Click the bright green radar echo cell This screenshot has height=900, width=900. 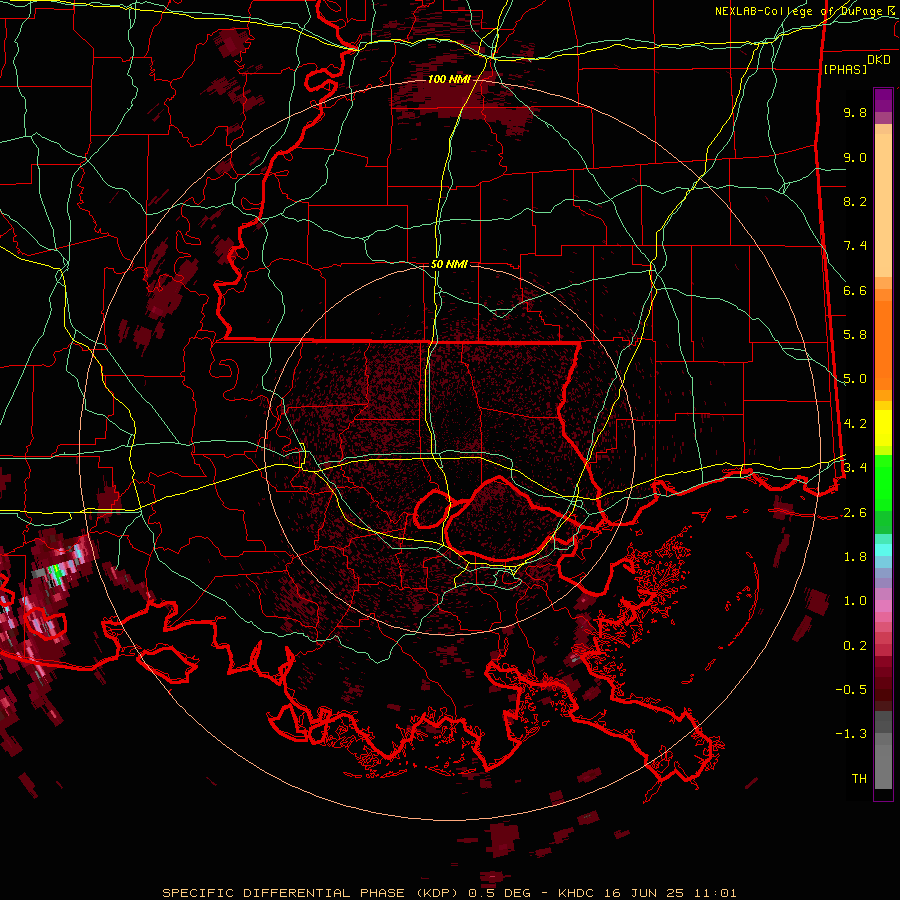56,572
